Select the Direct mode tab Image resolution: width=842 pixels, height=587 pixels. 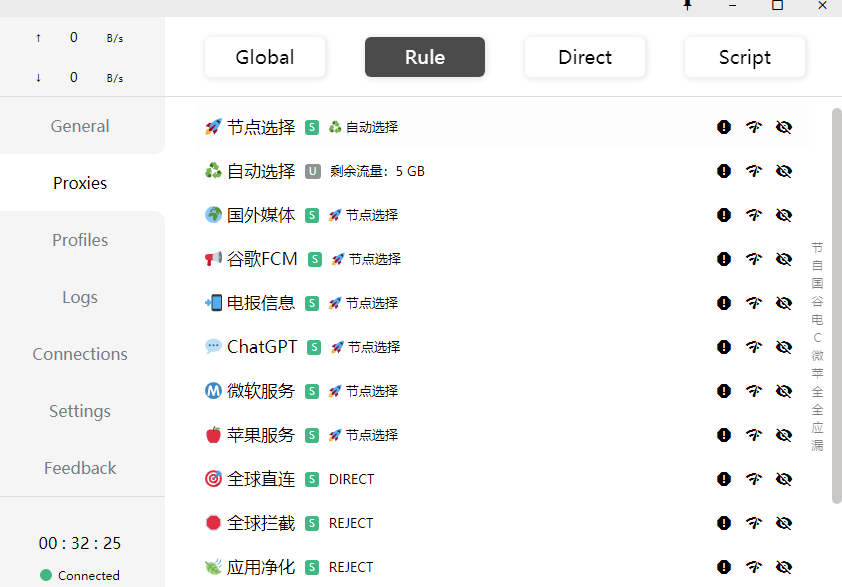tap(584, 57)
